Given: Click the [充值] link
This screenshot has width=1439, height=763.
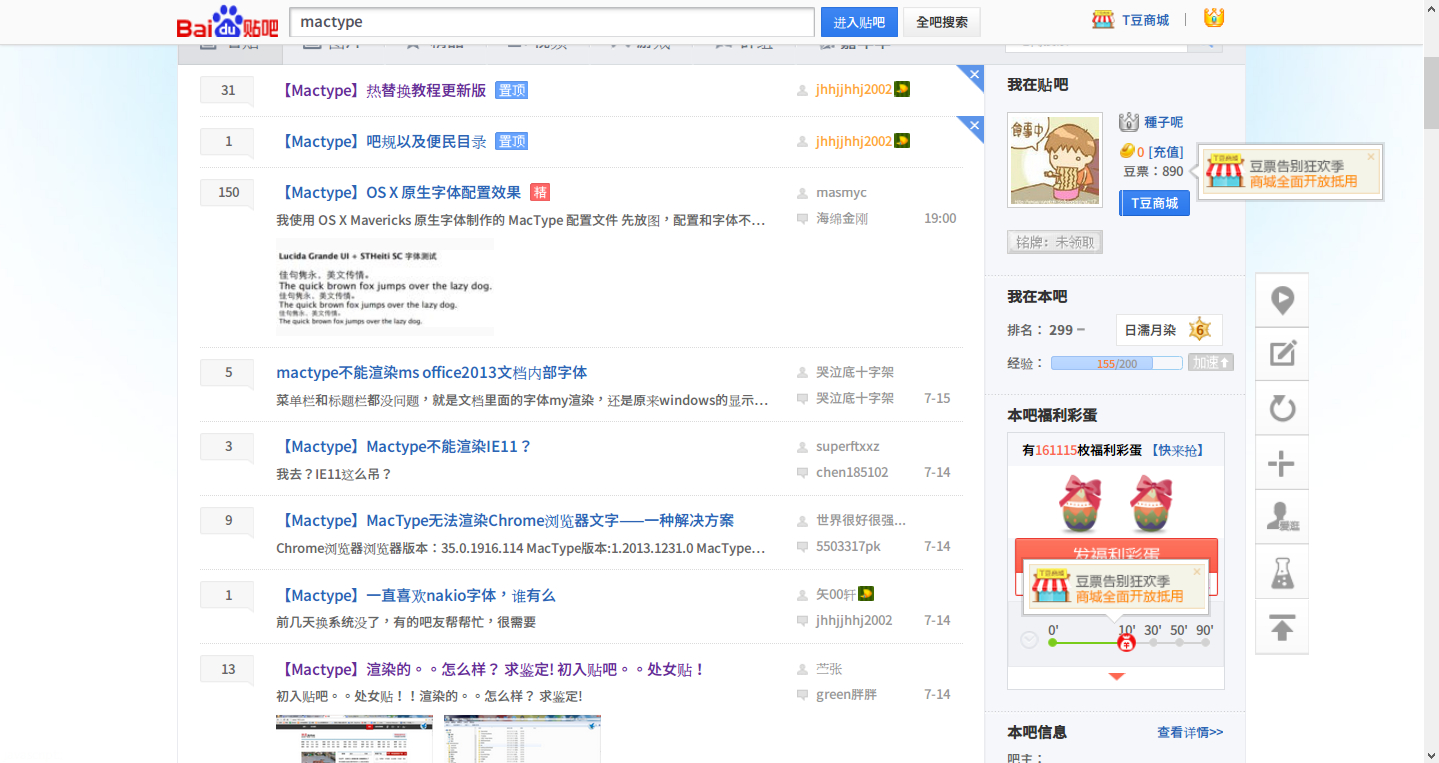Looking at the screenshot, I should [x=1166, y=152].
